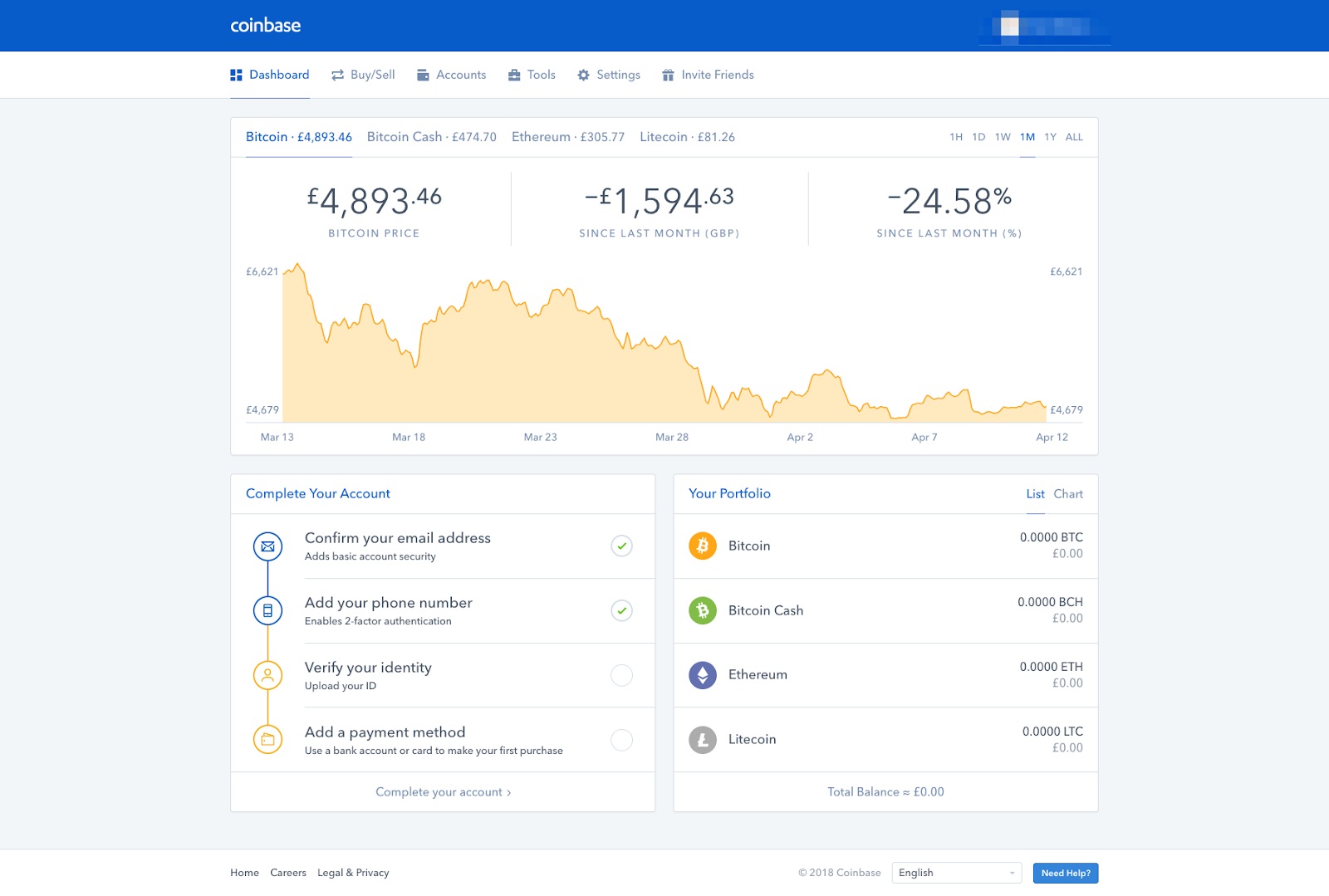Viewport: 1329px width, 896px height.
Task: Check the Verify your identity circle
Action: click(621, 675)
